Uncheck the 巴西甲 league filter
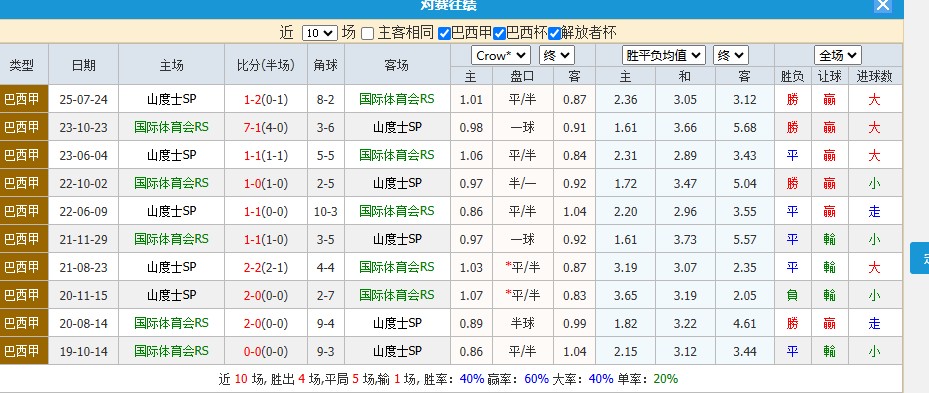This screenshot has height=393, width=929. click(x=444, y=34)
